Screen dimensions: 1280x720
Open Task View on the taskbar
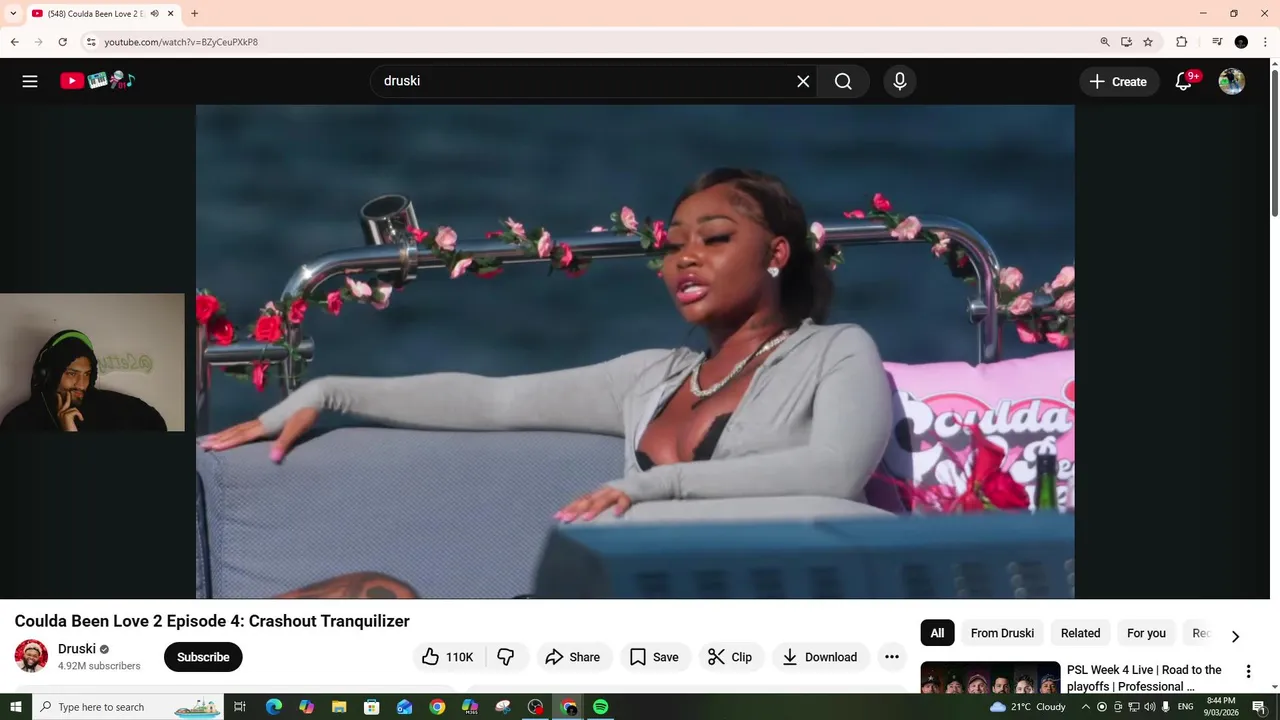240,707
